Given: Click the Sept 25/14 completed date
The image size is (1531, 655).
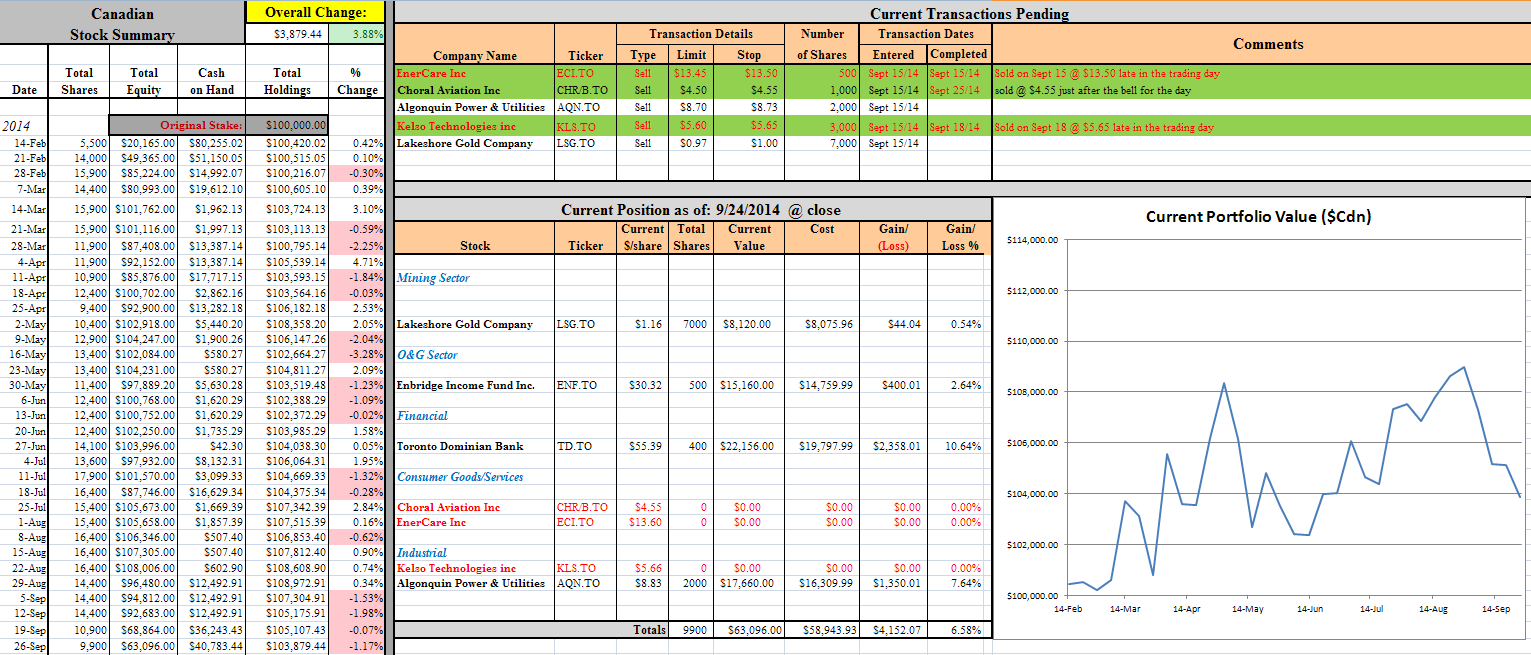Looking at the screenshot, I should [x=959, y=90].
